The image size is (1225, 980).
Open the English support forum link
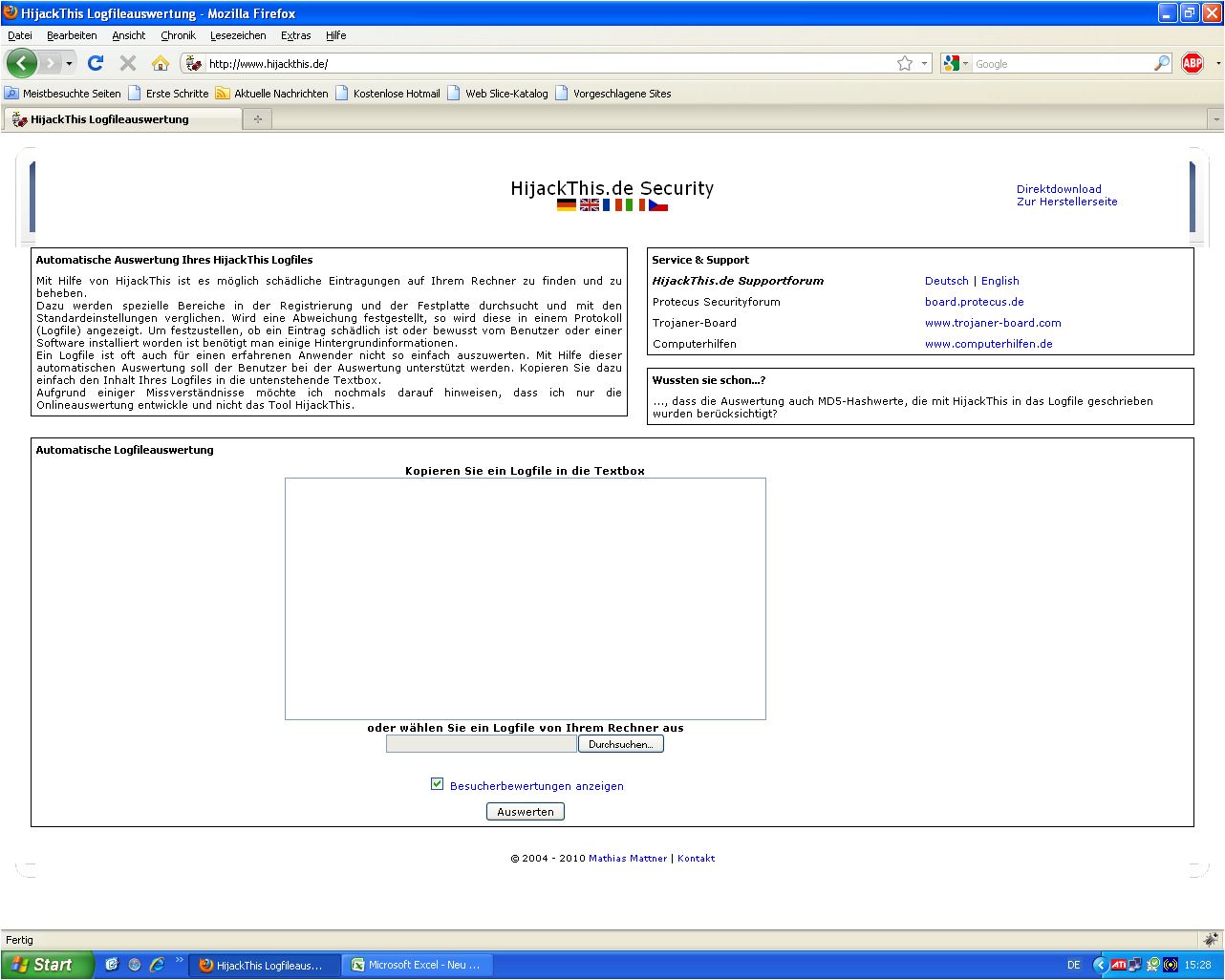pyautogui.click(x=999, y=281)
